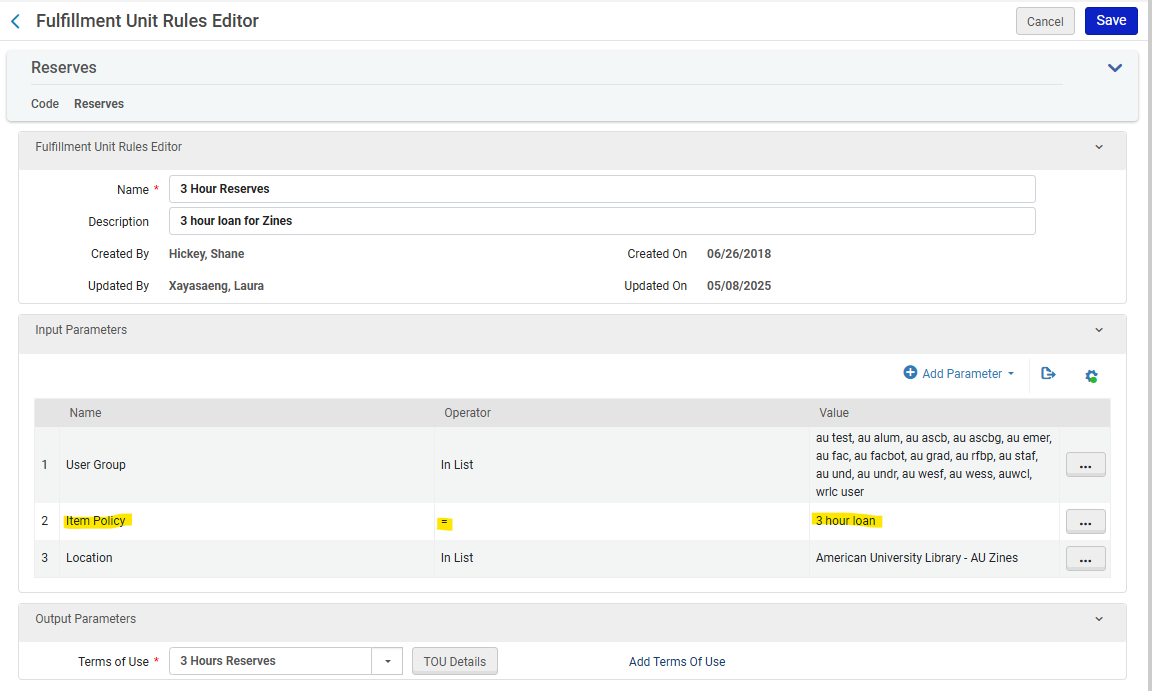1152x691 pixels.
Task: Open options for the User Group row via ellipsis
Action: [1085, 464]
